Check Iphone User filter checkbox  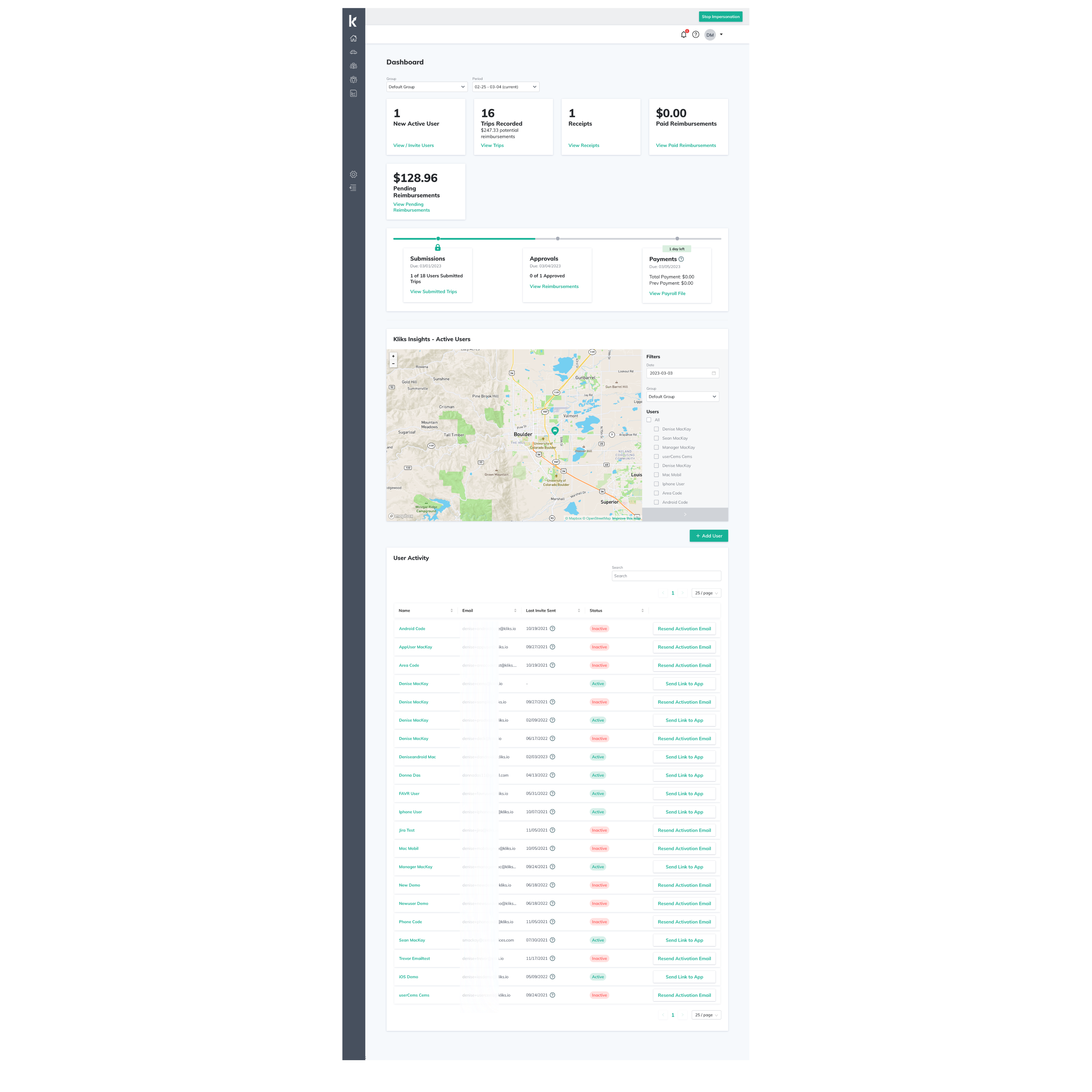pos(656,484)
